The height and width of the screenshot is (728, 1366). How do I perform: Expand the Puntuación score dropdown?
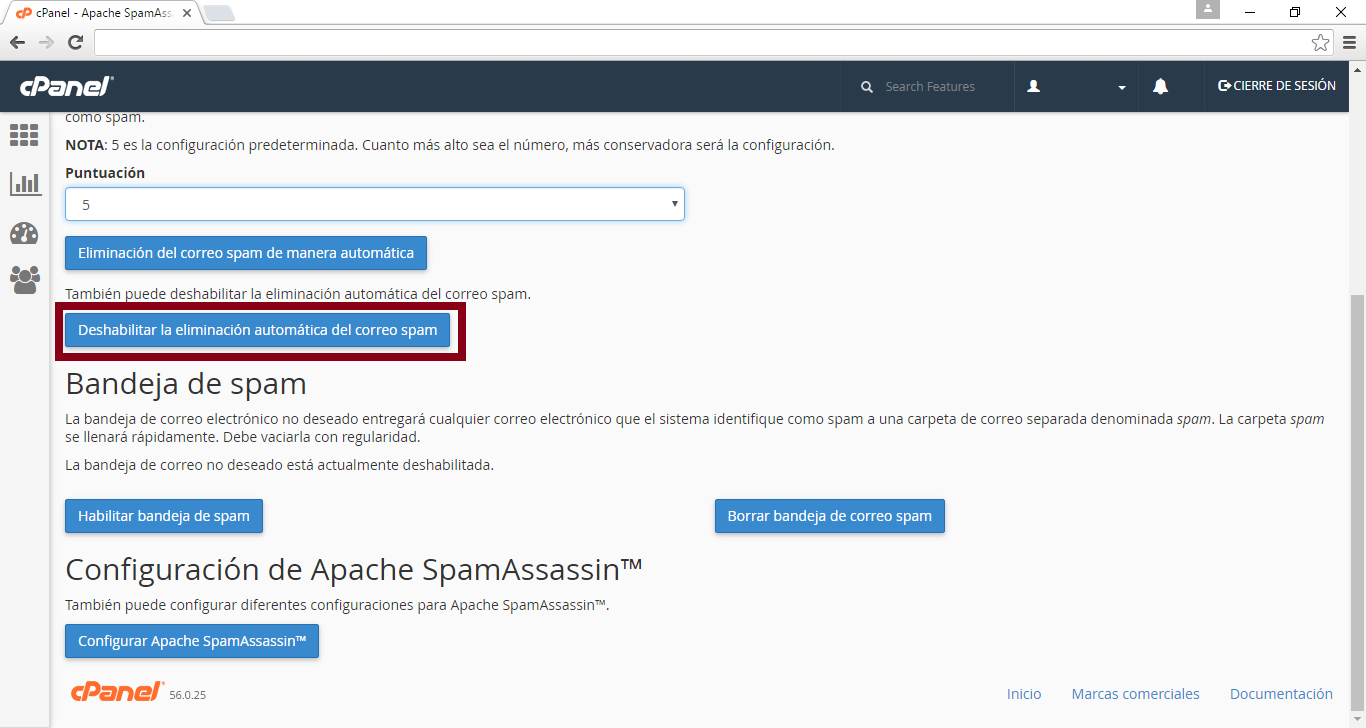tap(375, 204)
